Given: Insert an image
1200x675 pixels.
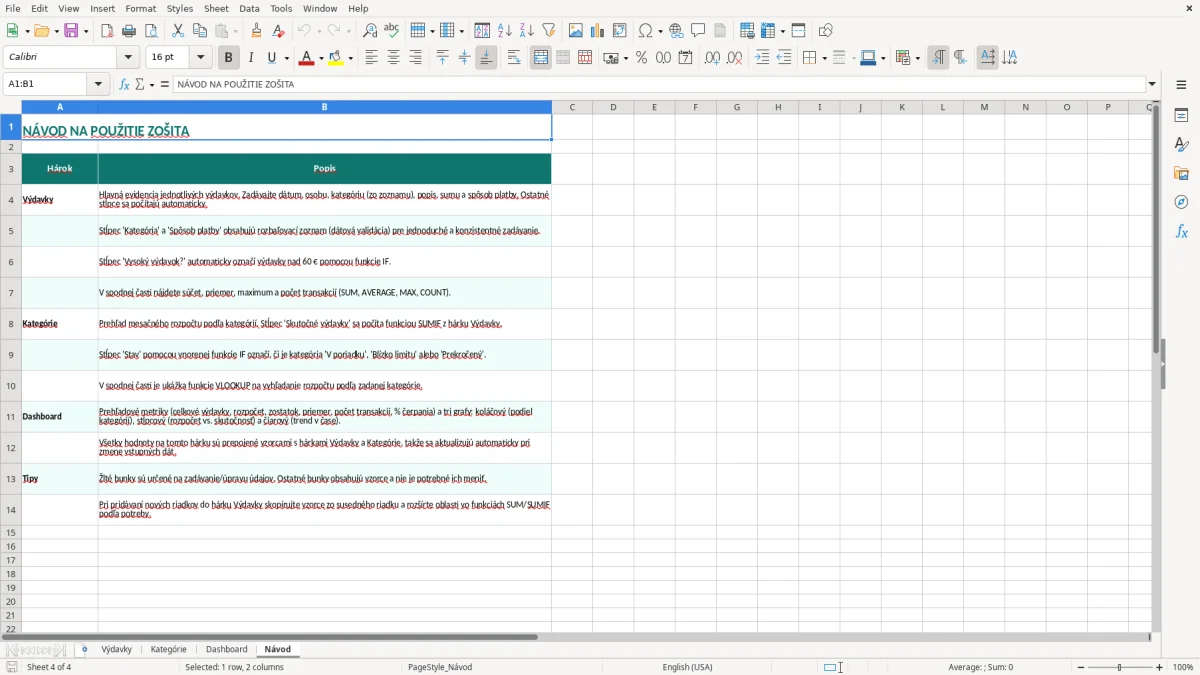Looking at the screenshot, I should click(x=576, y=31).
